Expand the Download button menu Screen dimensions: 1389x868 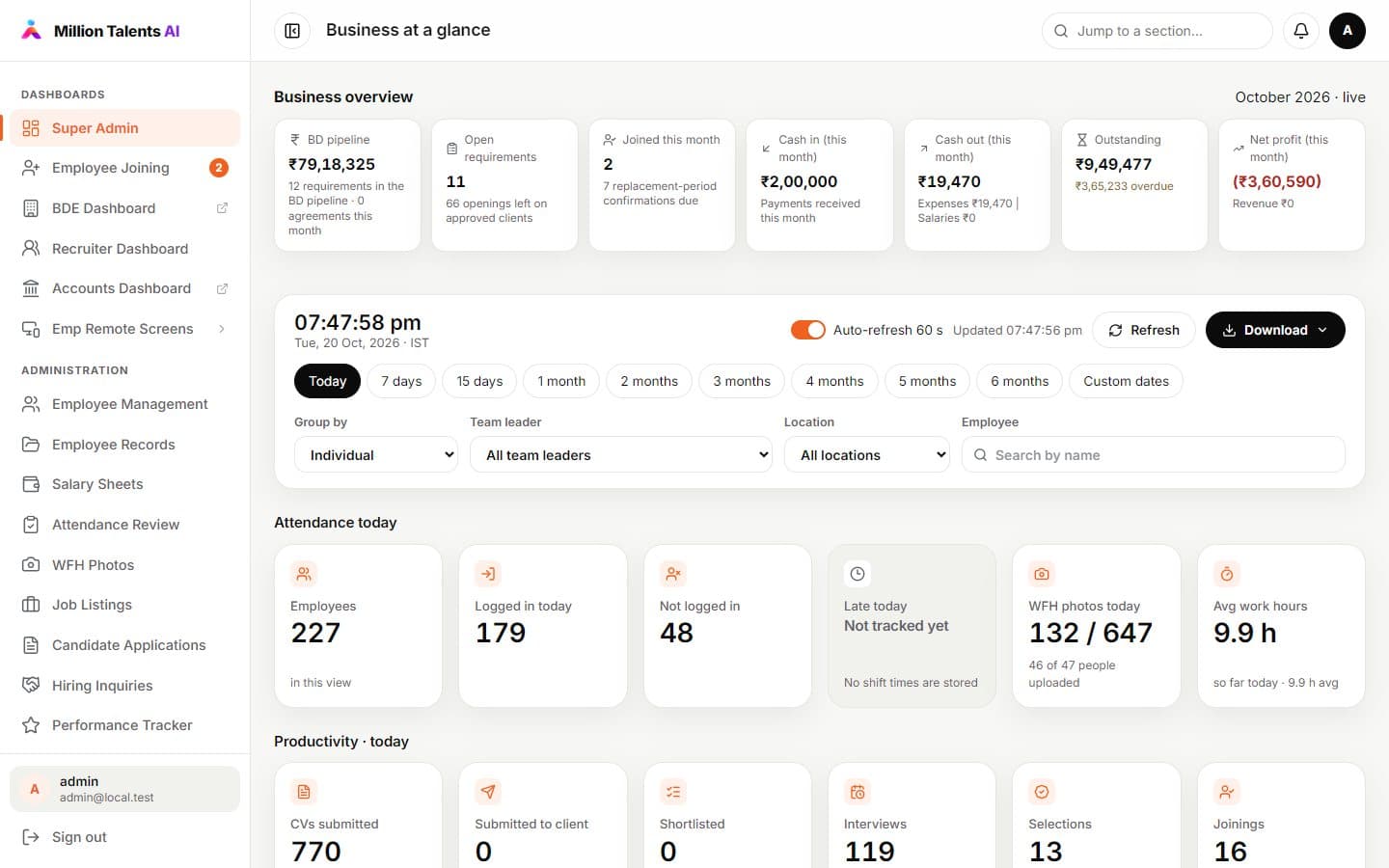click(x=1275, y=330)
